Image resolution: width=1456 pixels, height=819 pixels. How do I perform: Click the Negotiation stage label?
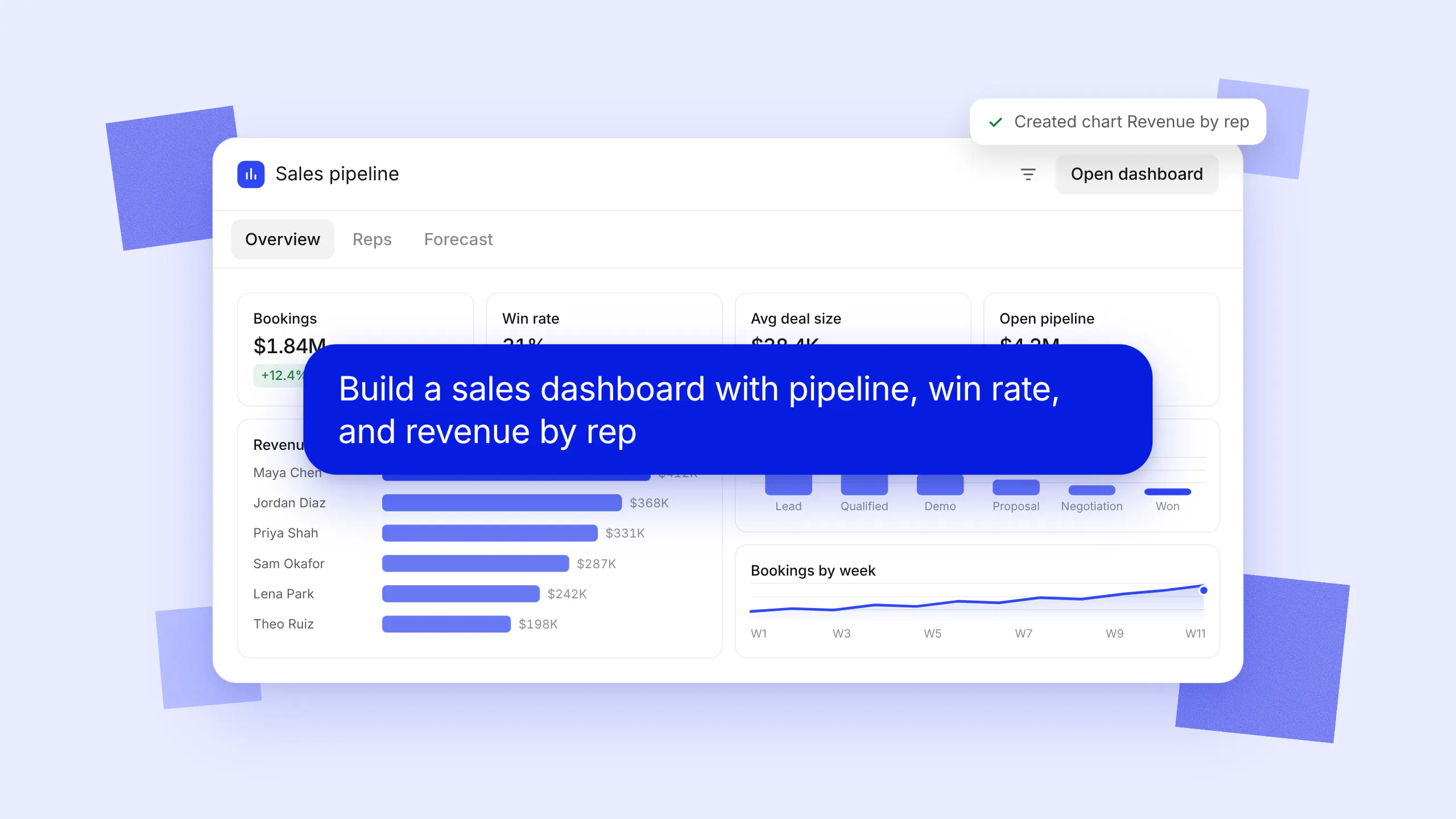click(x=1091, y=506)
